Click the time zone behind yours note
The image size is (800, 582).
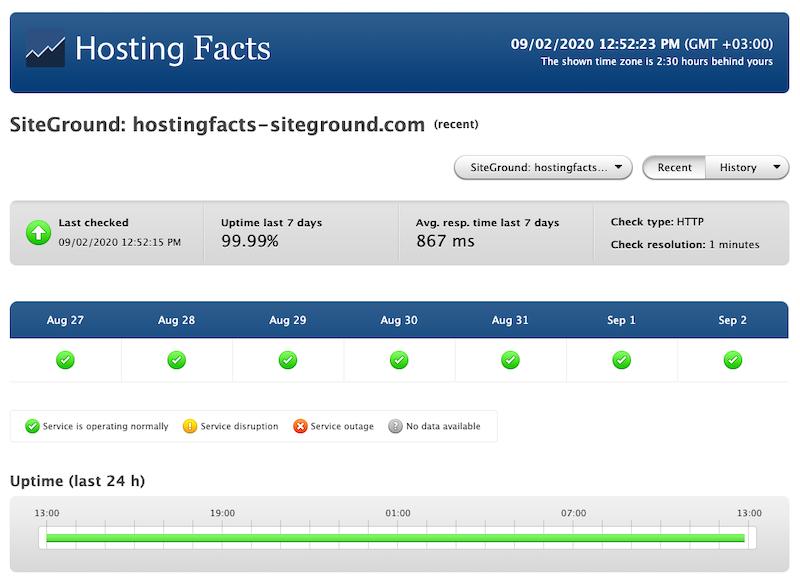tap(657, 61)
